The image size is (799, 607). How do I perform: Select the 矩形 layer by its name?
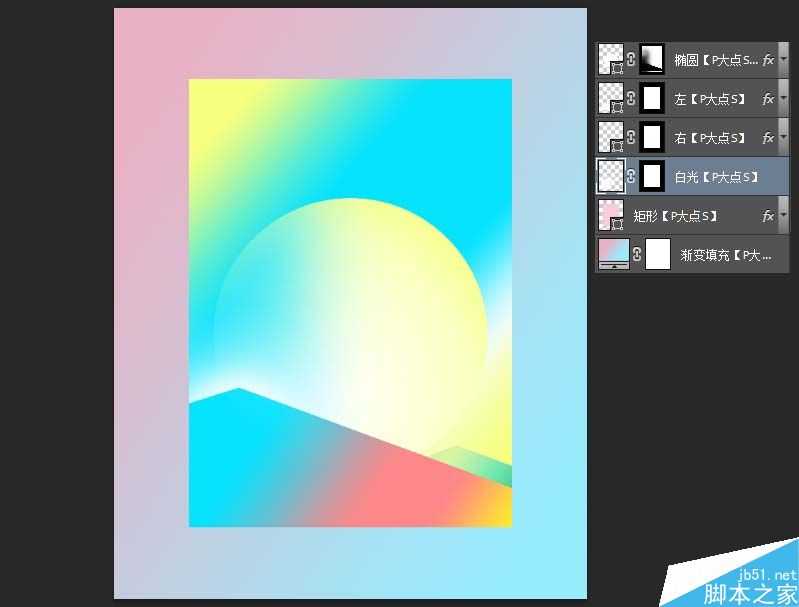675,216
